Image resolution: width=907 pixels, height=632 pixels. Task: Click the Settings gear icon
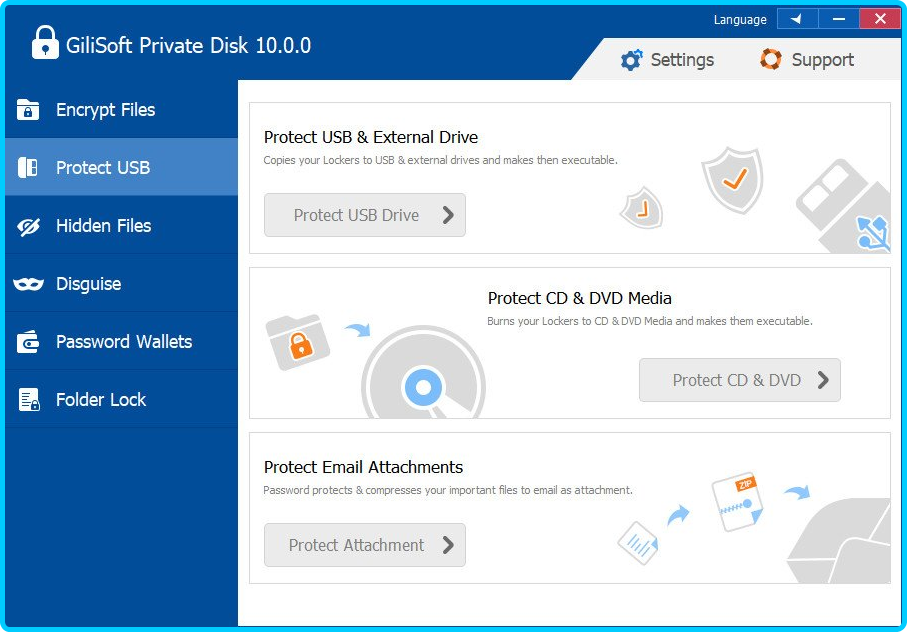click(631, 60)
